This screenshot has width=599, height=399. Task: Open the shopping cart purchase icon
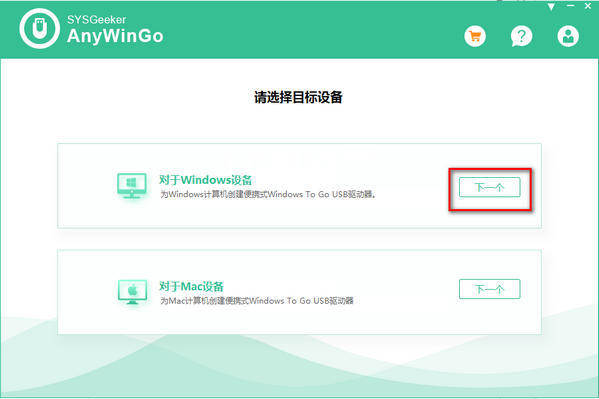[x=475, y=36]
